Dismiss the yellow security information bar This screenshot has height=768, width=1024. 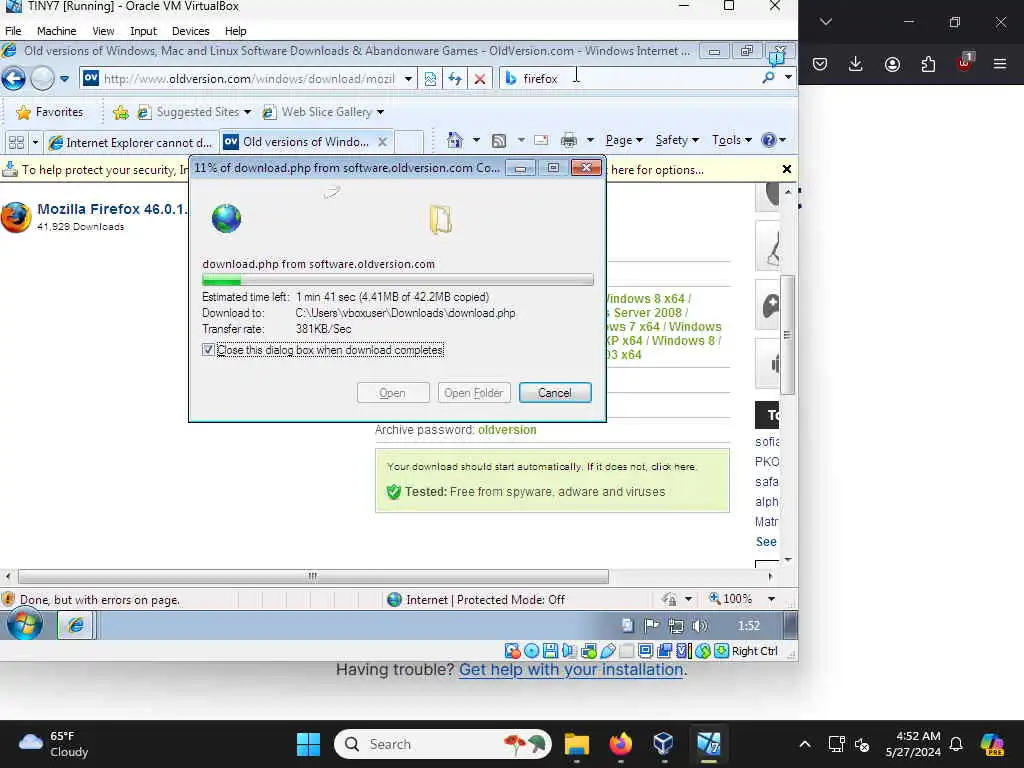(x=787, y=169)
